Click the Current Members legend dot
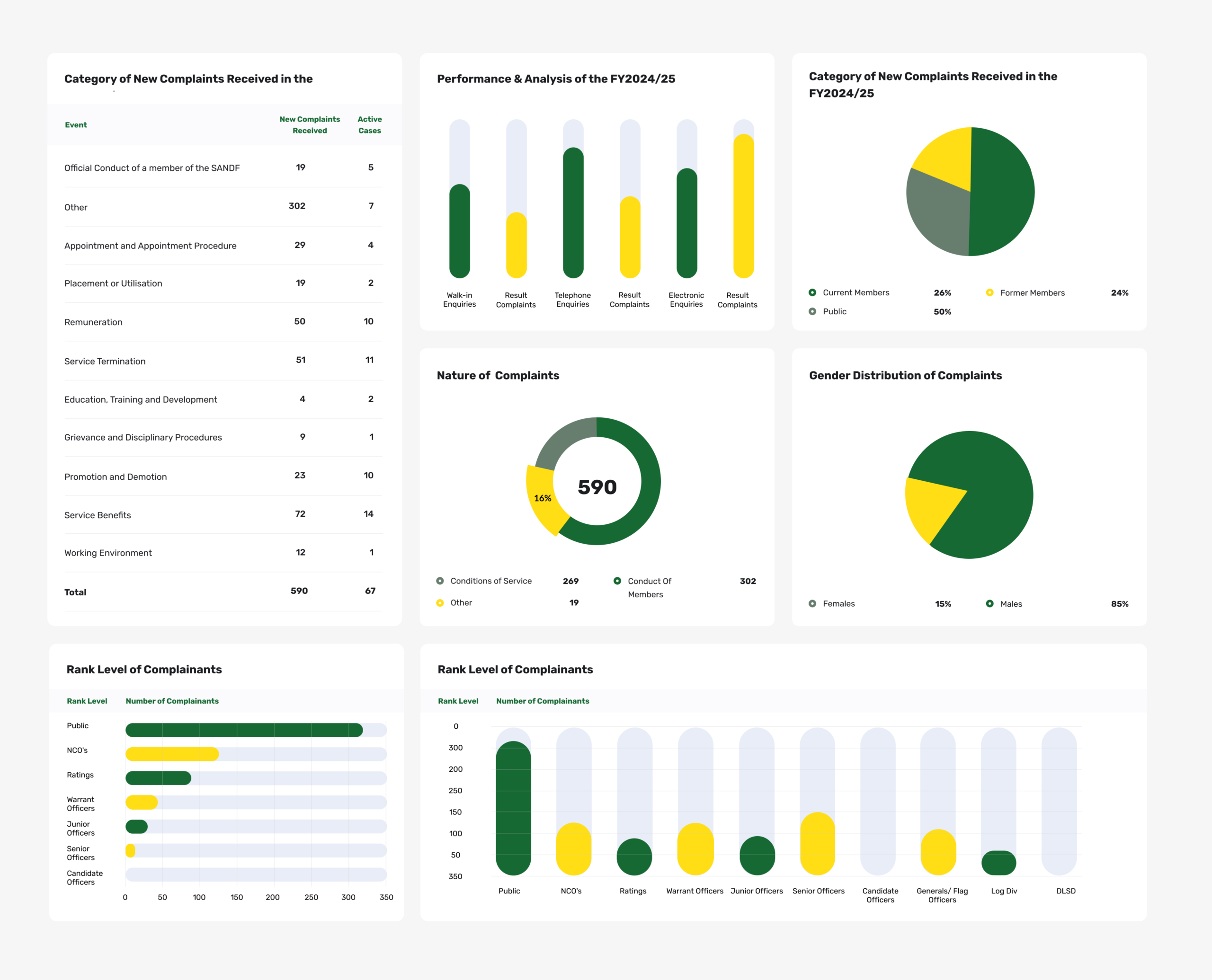This screenshot has height=980, width=1212. pyautogui.click(x=812, y=292)
